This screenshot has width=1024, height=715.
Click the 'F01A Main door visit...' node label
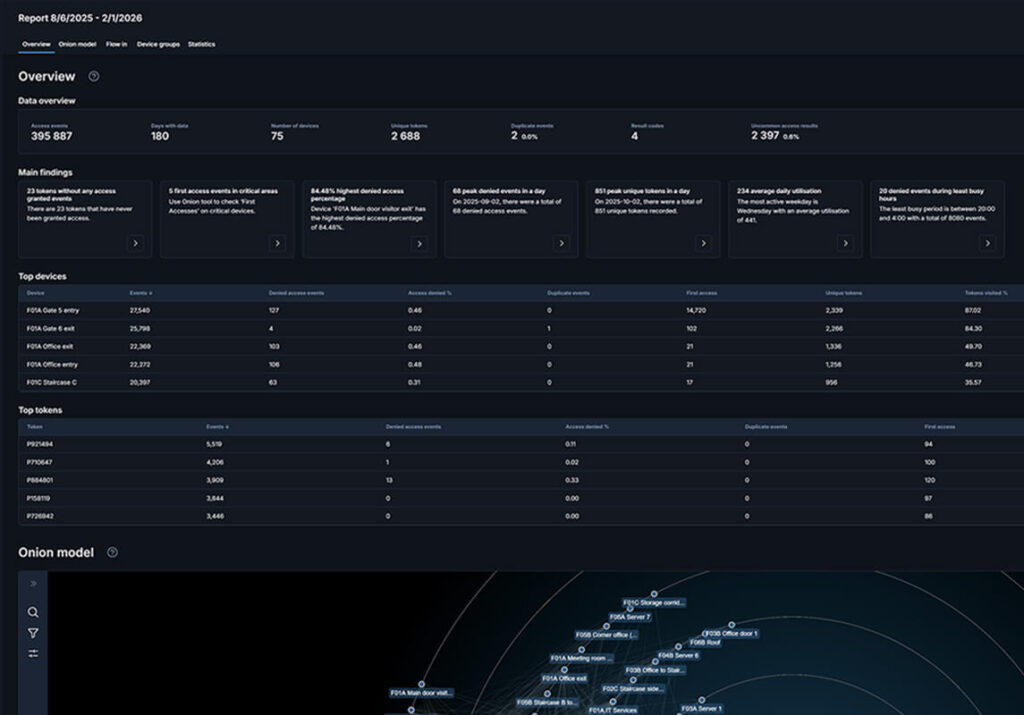point(421,692)
